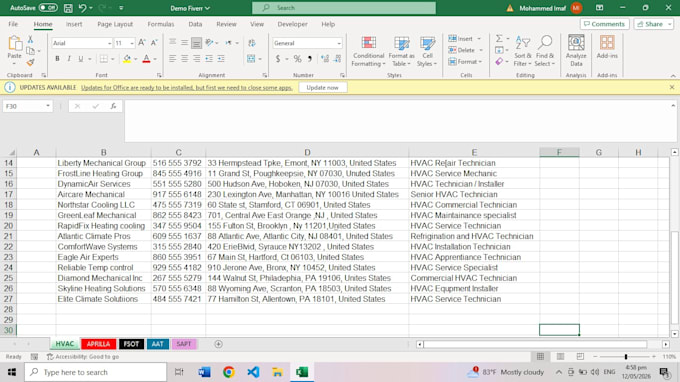This screenshot has height=382, width=680.
Task: Select the APRILLA sheet tab
Action: [x=98, y=344]
